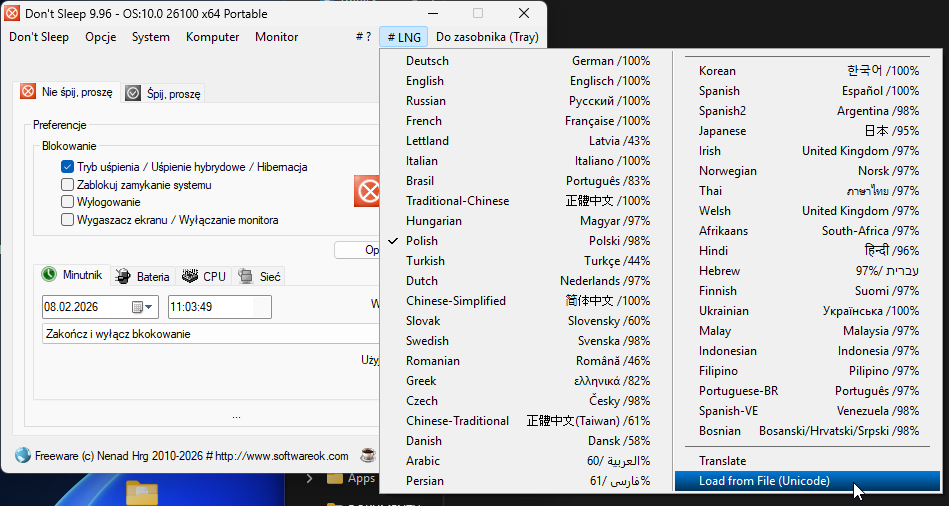The height and width of the screenshot is (506, 949).
Task: Select the Minutnik tab
Action: 73,275
